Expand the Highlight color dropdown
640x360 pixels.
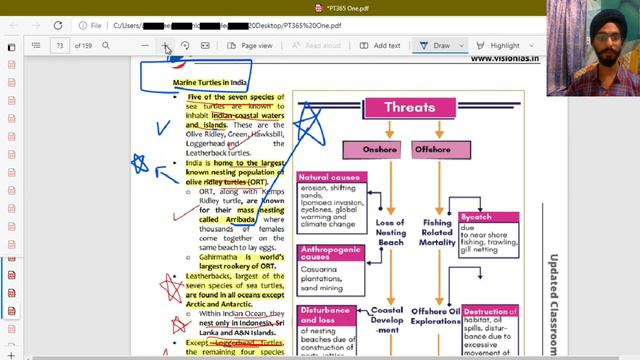tap(531, 46)
